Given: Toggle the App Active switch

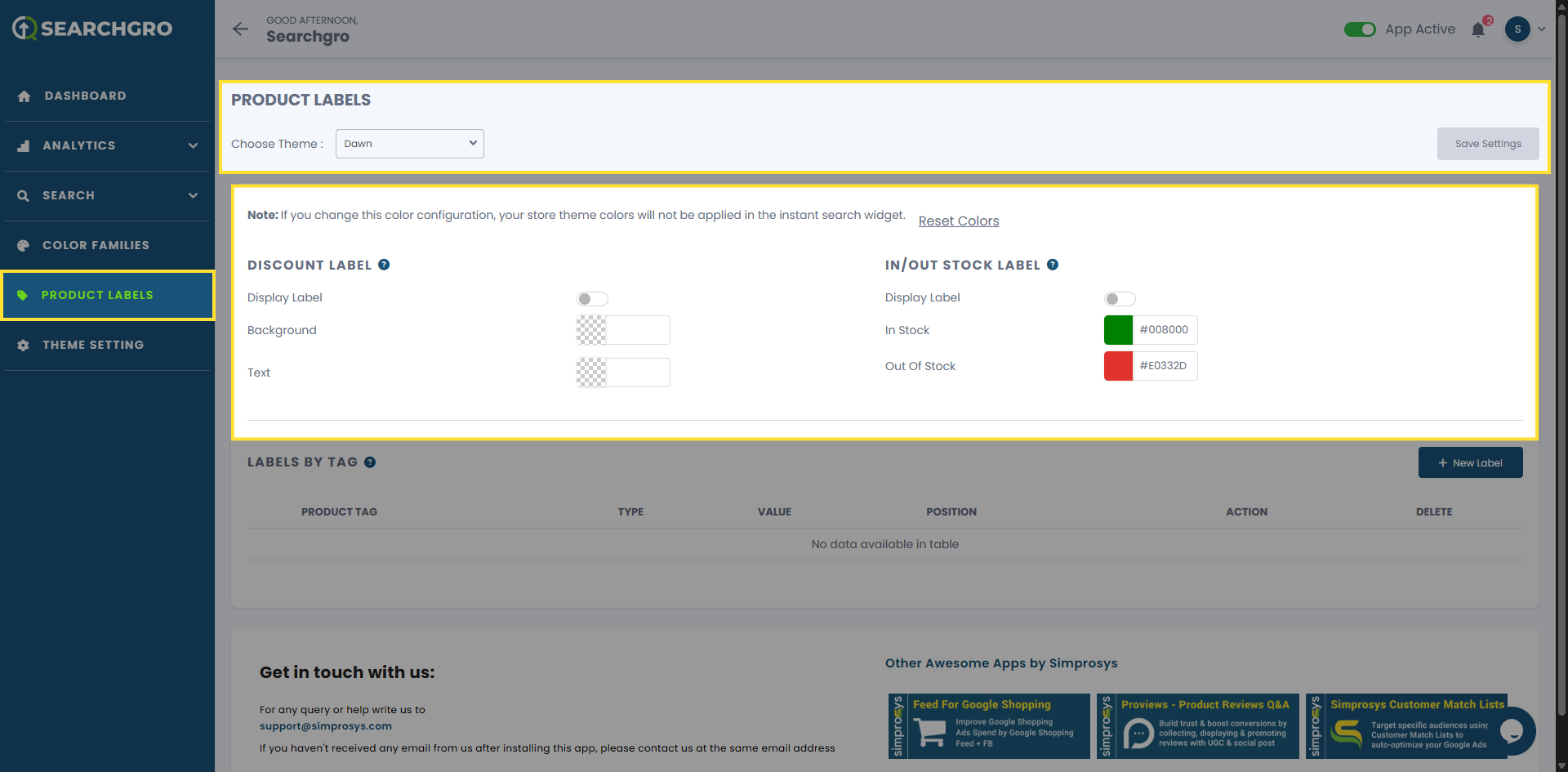Looking at the screenshot, I should coord(1360,29).
